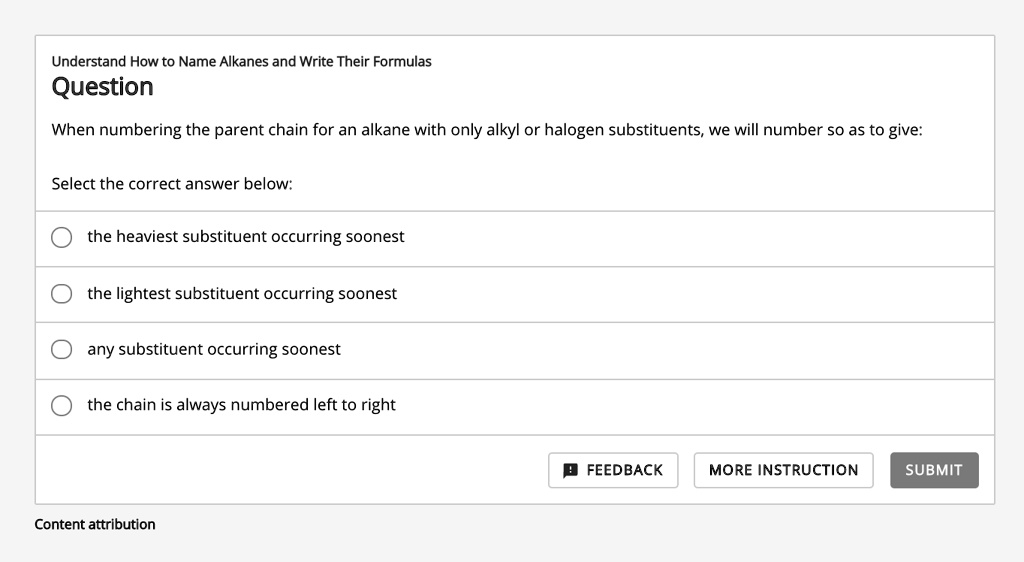Submit the answer
The image size is (1024, 562).
coord(934,470)
